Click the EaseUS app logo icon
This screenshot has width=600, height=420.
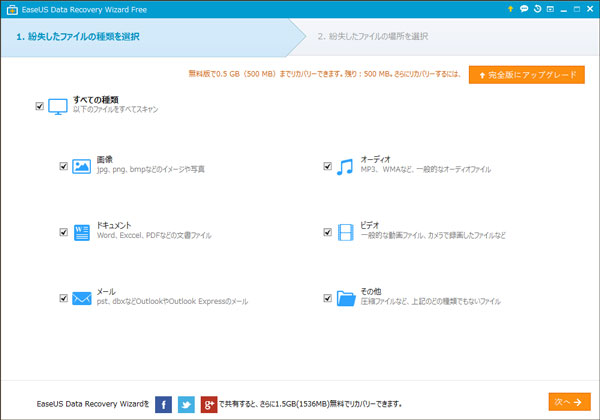click(12, 10)
